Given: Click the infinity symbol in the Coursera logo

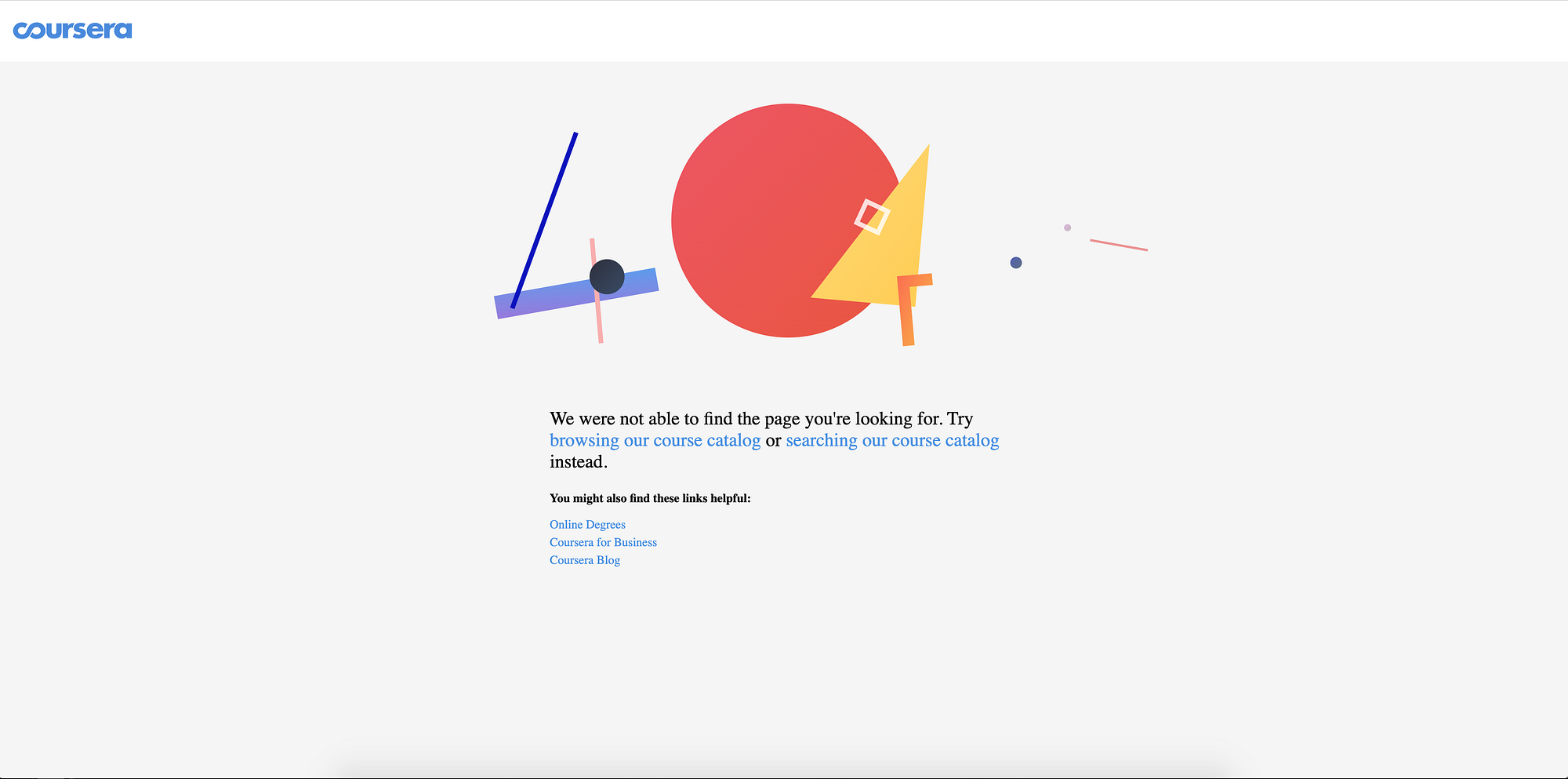Looking at the screenshot, I should (27, 30).
